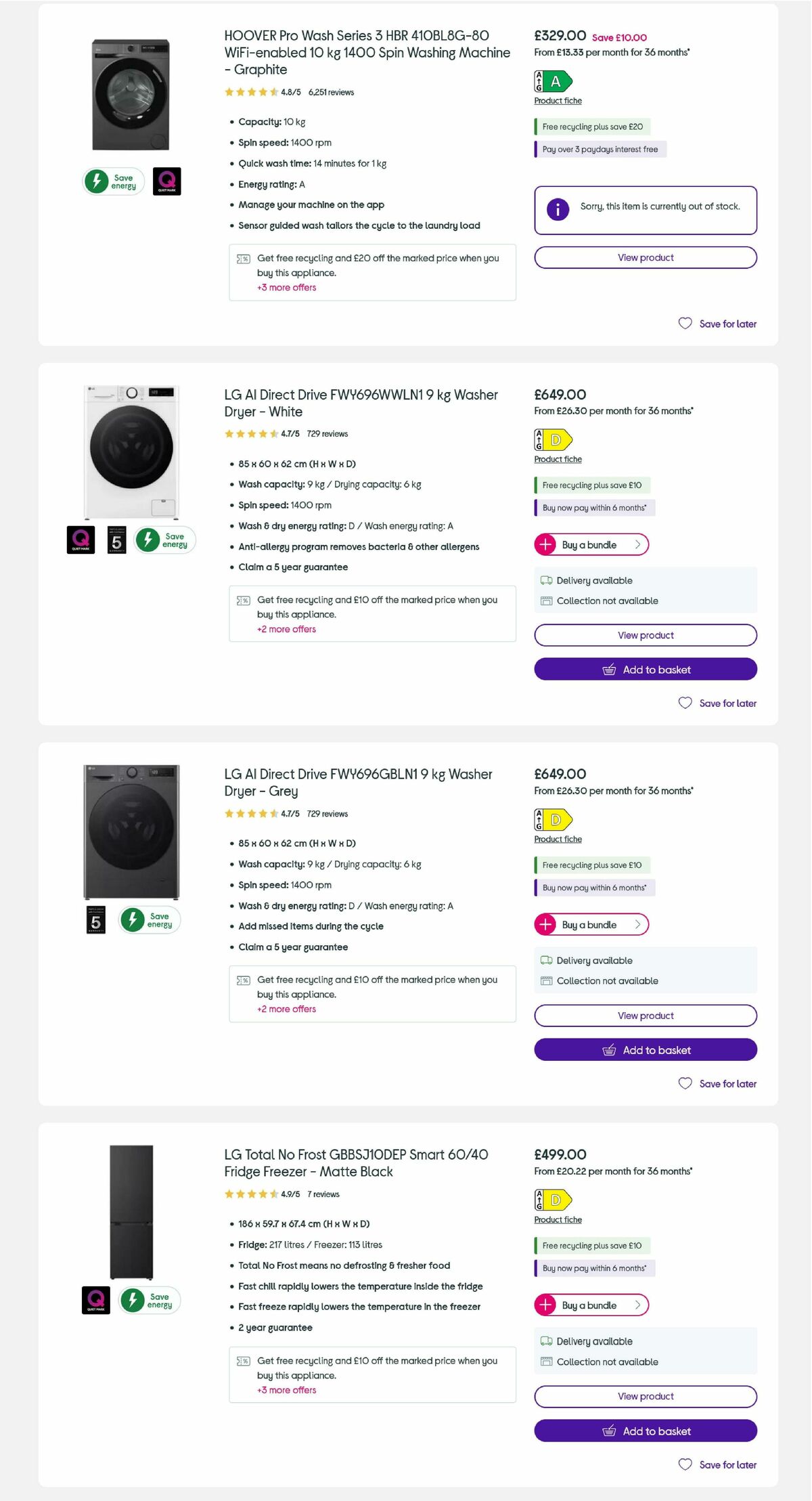Viewport: 812px width, 1501px height.
Task: Click the Save energy badge on the LG grey washer dryer
Action: pyautogui.click(x=150, y=918)
